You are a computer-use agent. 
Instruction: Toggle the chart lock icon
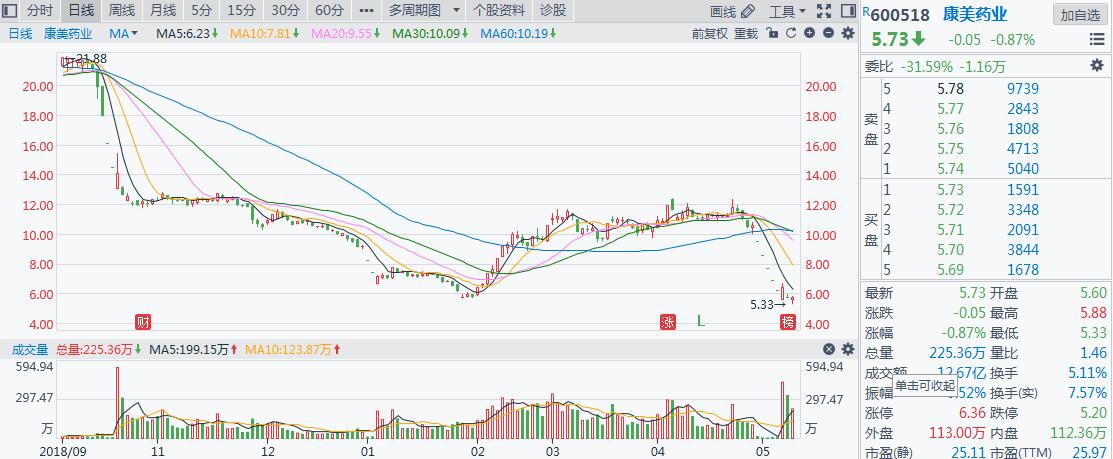pyautogui.click(x=771, y=33)
